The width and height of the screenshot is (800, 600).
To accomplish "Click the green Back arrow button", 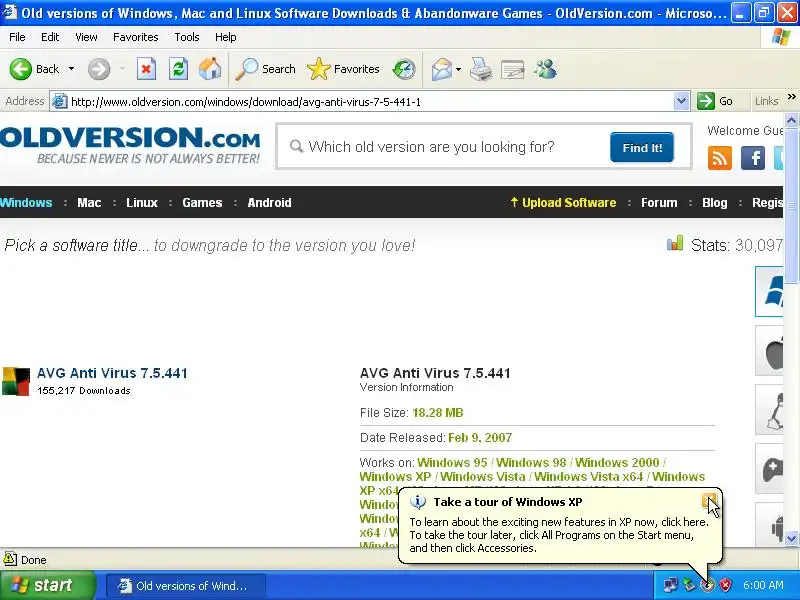I will [x=20, y=69].
